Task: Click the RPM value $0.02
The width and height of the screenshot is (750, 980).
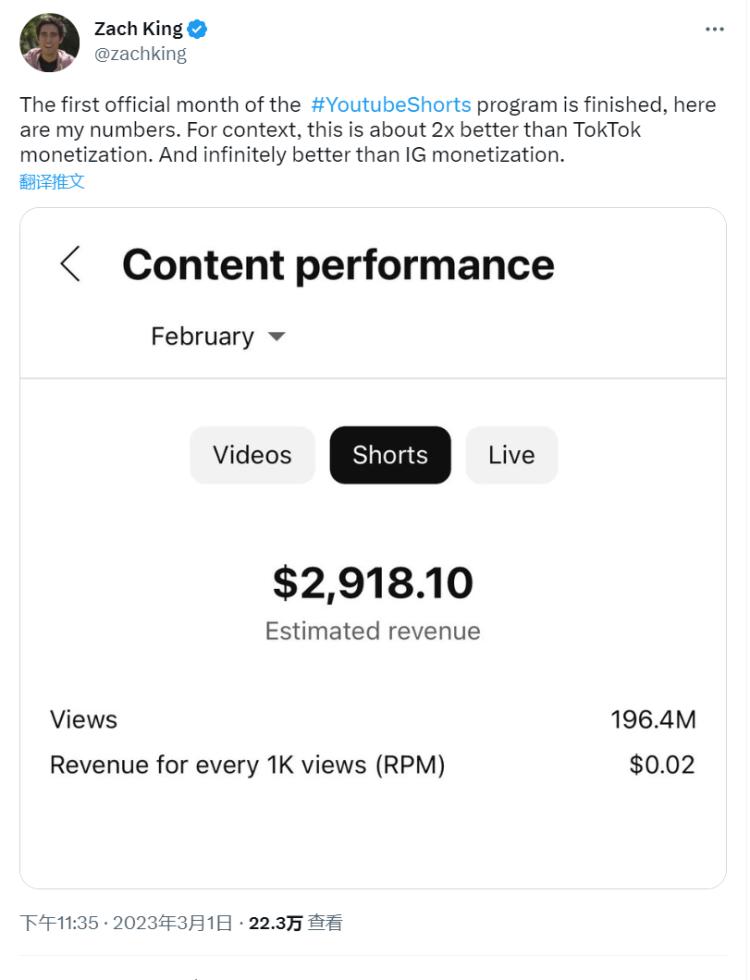Action: [662, 765]
